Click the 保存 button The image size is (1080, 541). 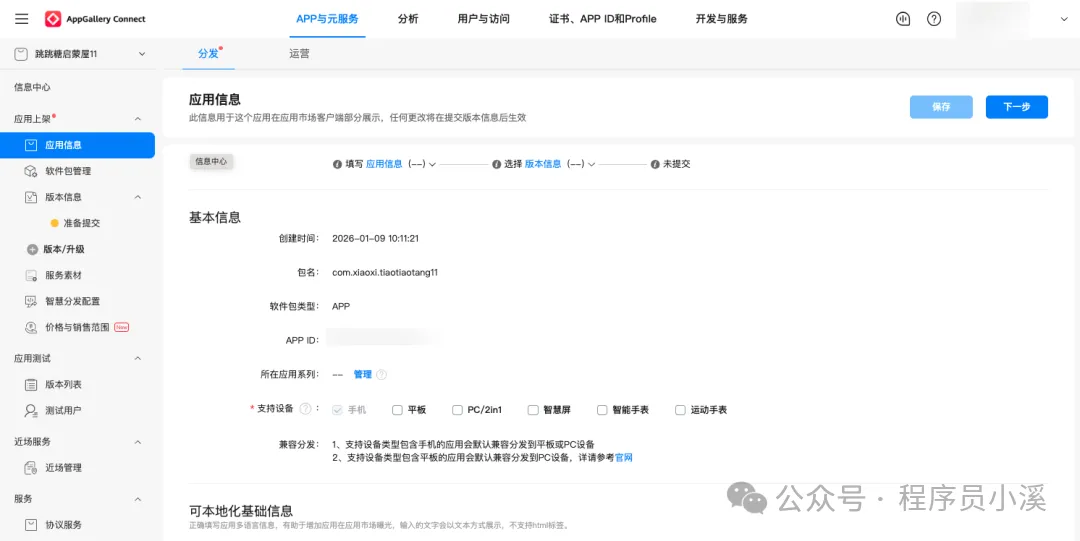[x=941, y=107]
